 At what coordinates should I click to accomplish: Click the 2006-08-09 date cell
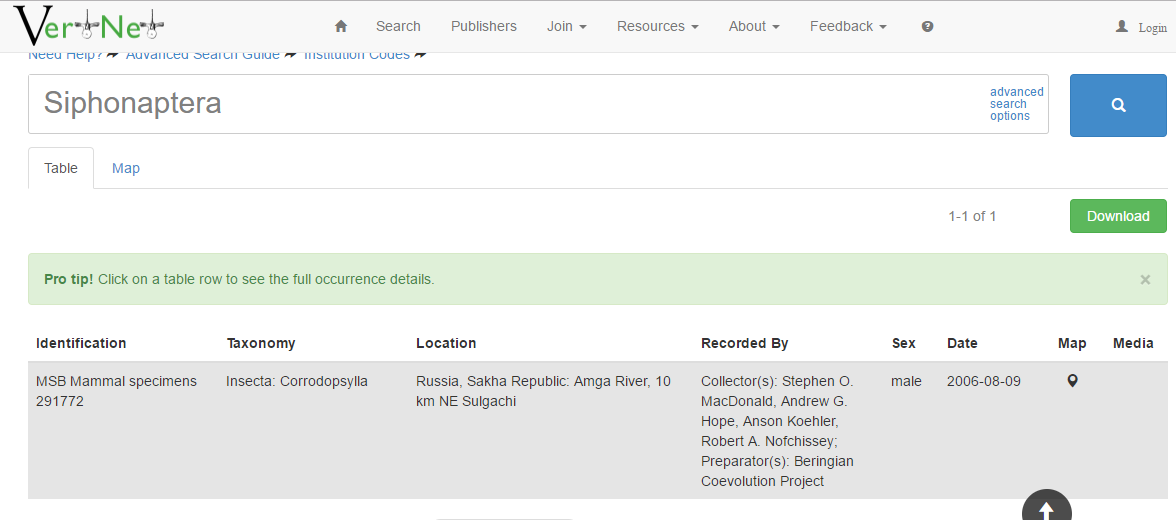tap(984, 381)
